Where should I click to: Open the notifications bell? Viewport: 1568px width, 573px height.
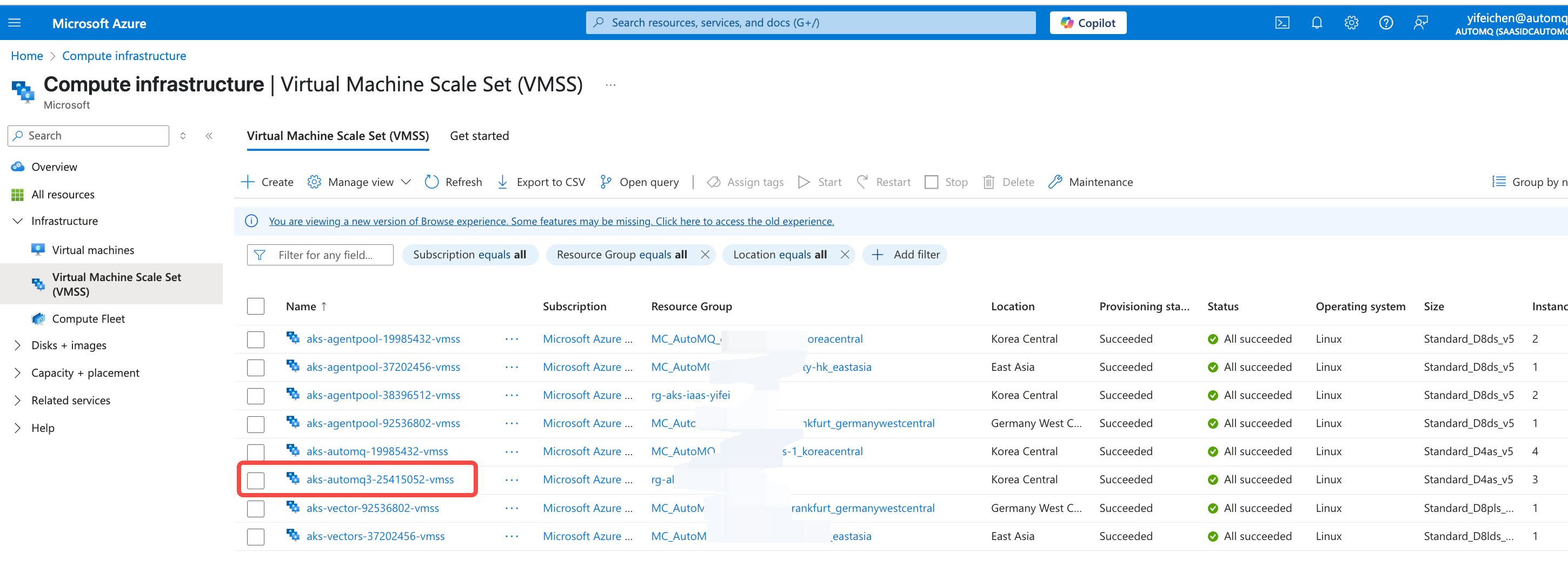pyautogui.click(x=1317, y=23)
